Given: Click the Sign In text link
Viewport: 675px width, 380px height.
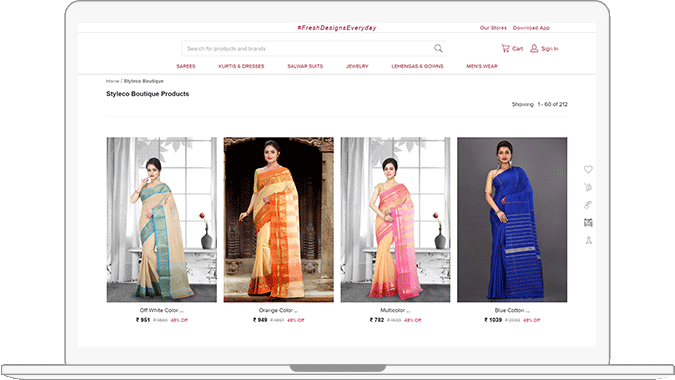Looking at the screenshot, I should click(x=550, y=49).
